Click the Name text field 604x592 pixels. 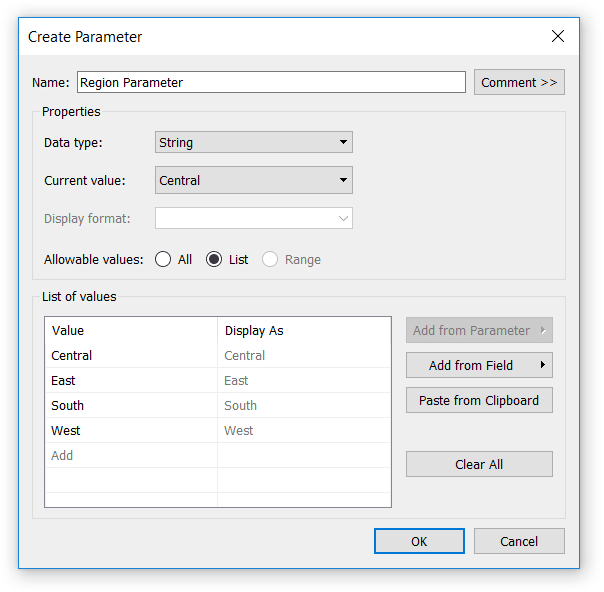[271, 83]
